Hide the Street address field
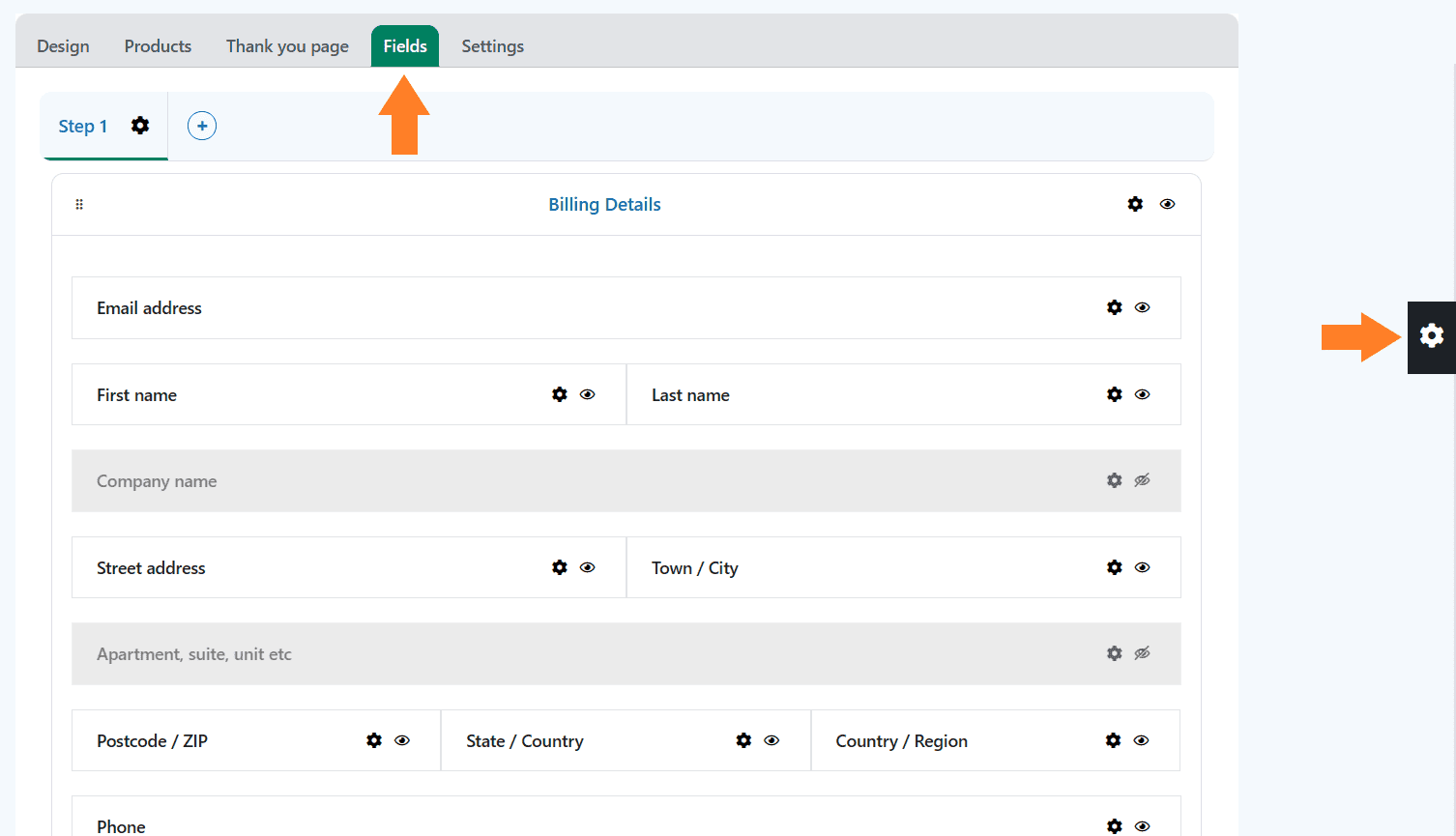This screenshot has width=1456, height=836. (x=587, y=567)
